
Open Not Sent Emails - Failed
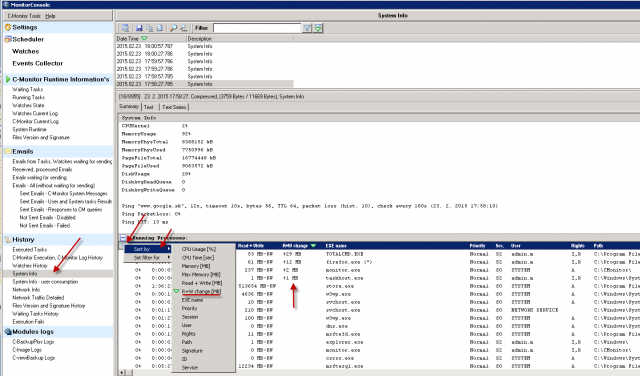pyautogui.click(x=44, y=225)
